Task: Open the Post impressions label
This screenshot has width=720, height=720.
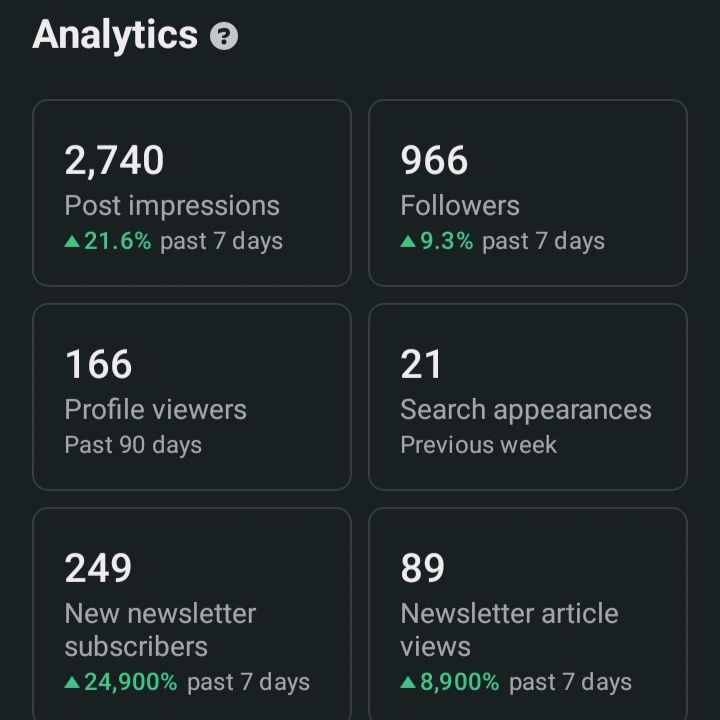Action: coord(172,206)
